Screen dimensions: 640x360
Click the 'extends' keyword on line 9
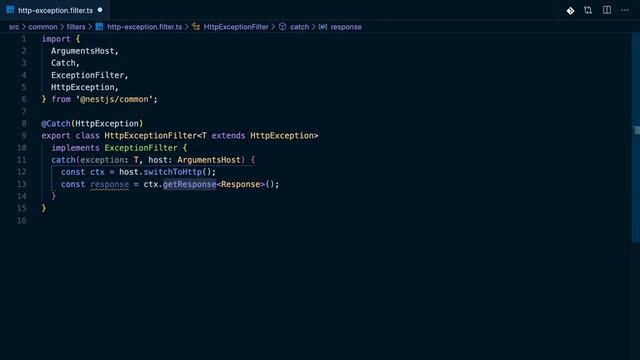228,136
